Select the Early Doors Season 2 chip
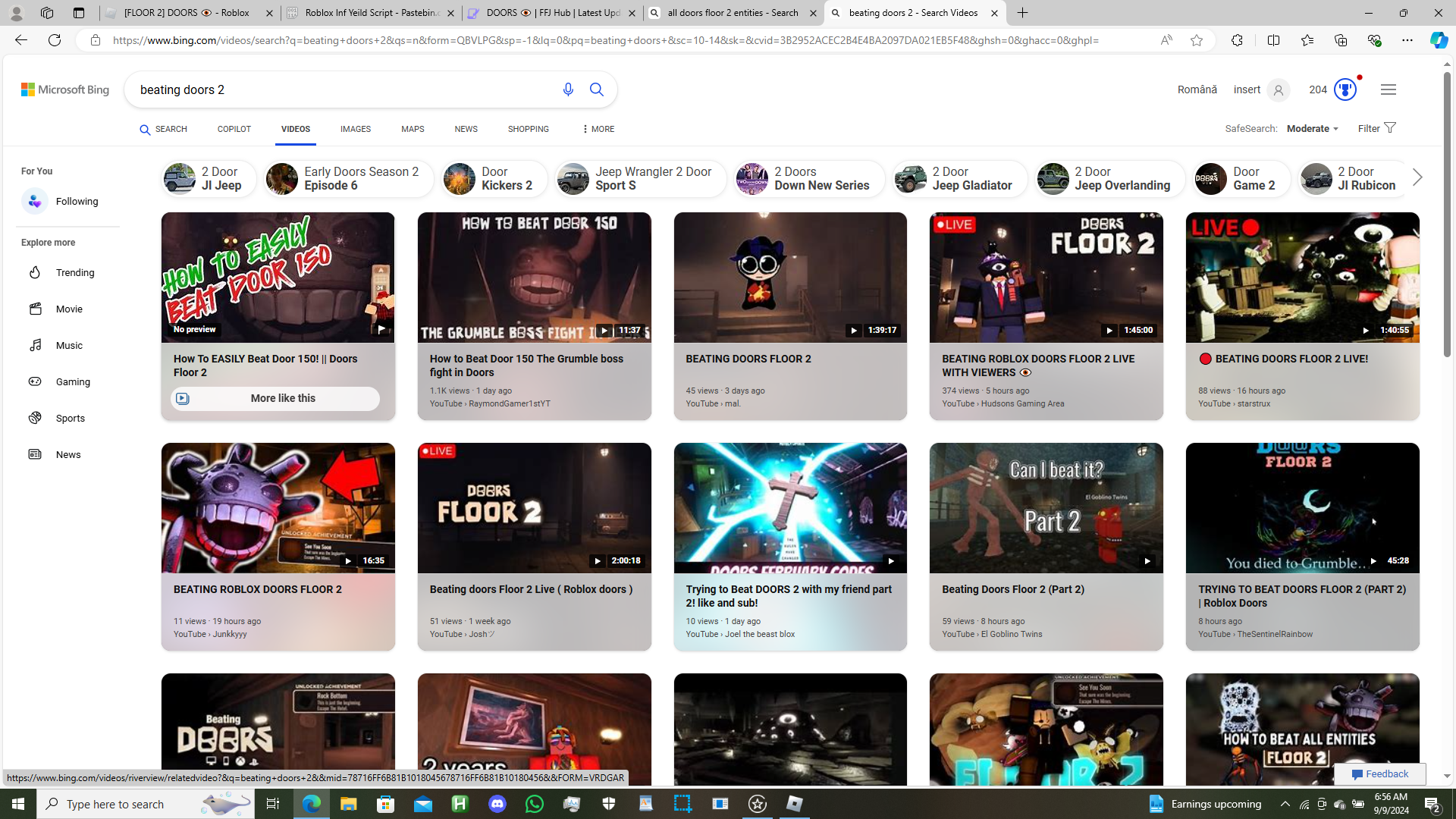Viewport: 1456px width, 819px height. [347, 179]
